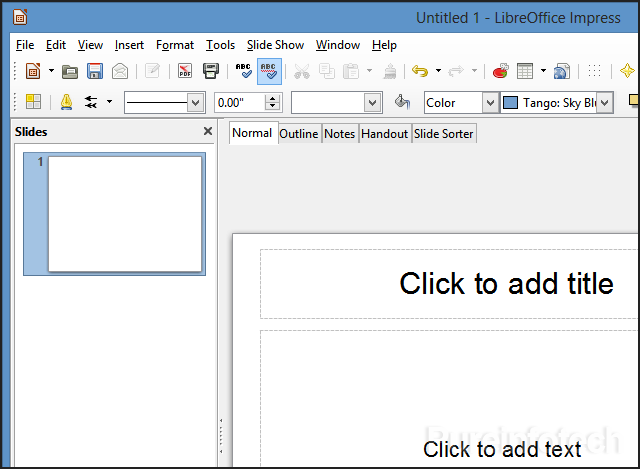Image resolution: width=640 pixels, height=469 pixels.
Task: Click the Hyperlink globe icon
Action: (562, 71)
